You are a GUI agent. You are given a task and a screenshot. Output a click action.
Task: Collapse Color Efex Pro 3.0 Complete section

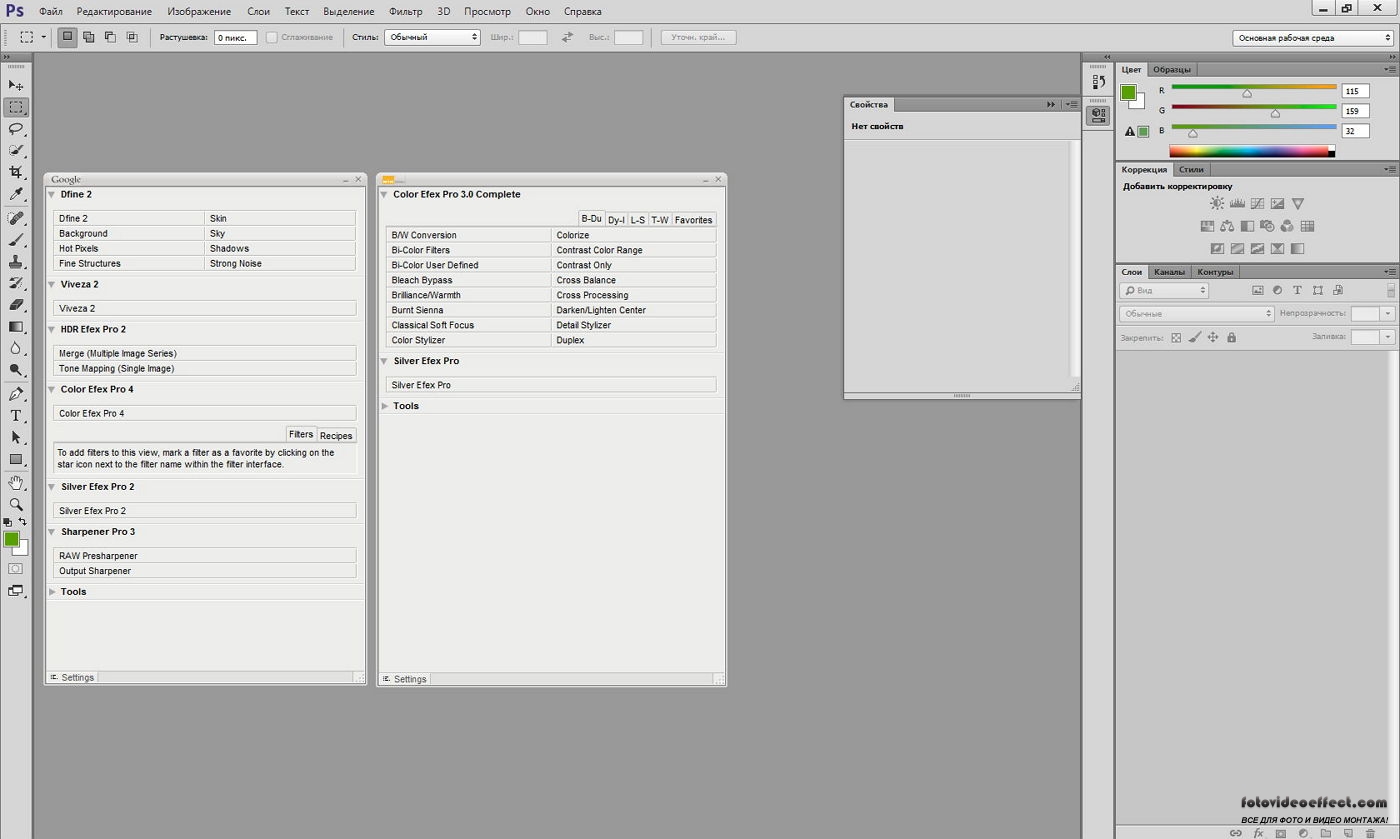(x=384, y=194)
